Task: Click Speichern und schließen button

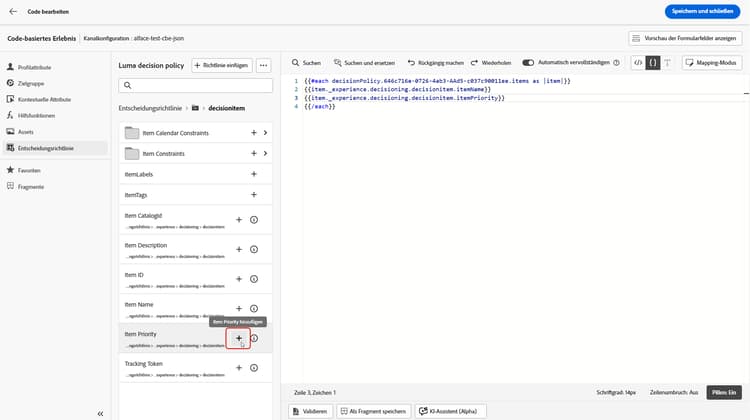Action: 702,11
